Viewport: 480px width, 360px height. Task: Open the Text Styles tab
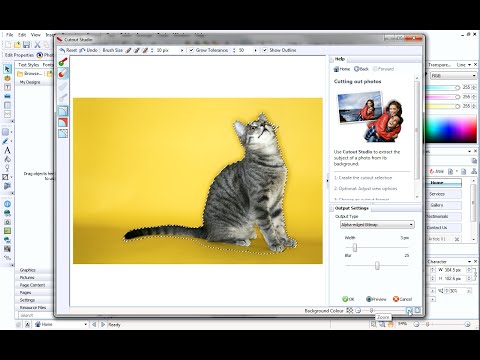(x=28, y=65)
